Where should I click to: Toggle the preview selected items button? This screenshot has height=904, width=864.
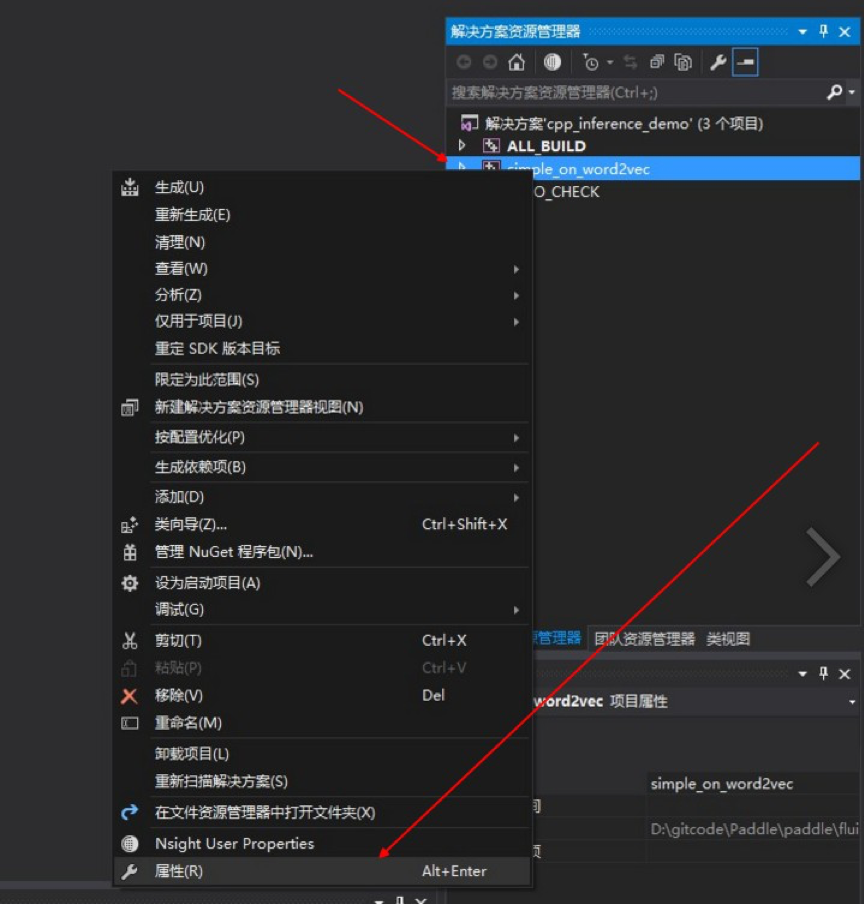[745, 62]
